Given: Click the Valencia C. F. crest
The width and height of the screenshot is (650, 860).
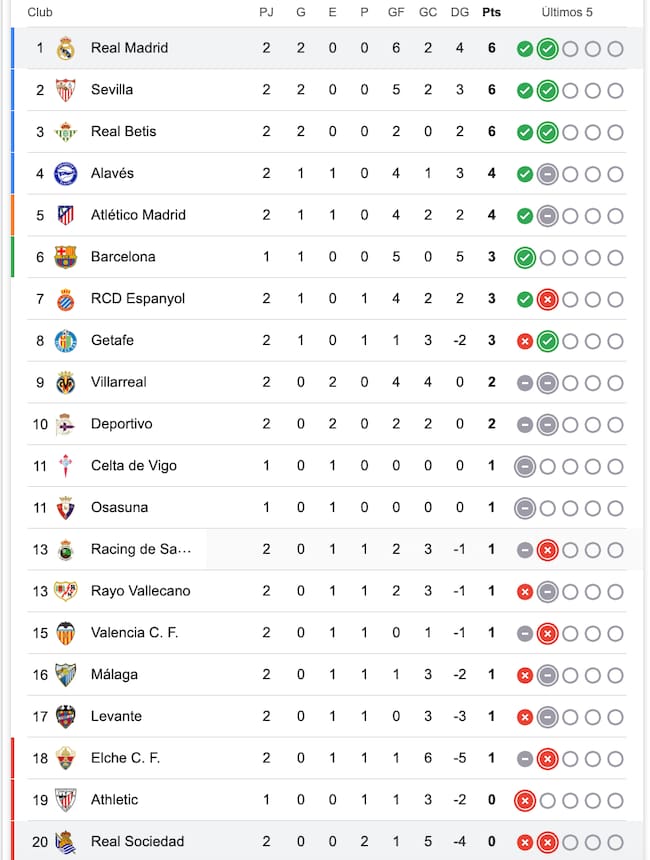Looking at the screenshot, I should pyautogui.click(x=65, y=633).
